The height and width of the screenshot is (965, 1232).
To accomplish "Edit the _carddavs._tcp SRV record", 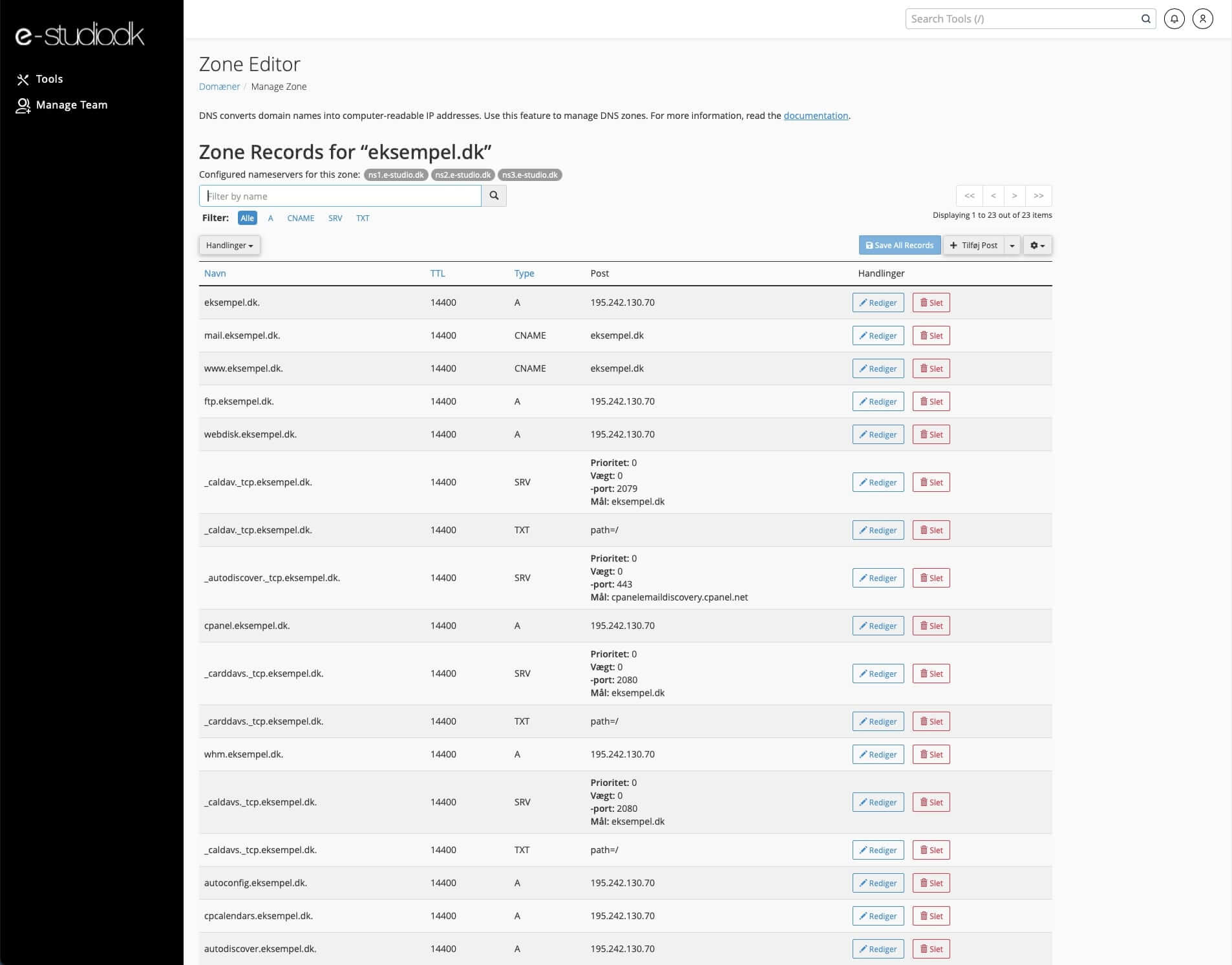I will pos(878,673).
